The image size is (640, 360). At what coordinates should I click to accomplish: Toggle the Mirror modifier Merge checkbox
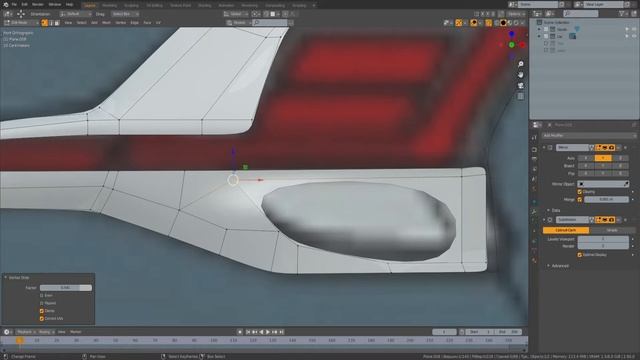click(580, 199)
